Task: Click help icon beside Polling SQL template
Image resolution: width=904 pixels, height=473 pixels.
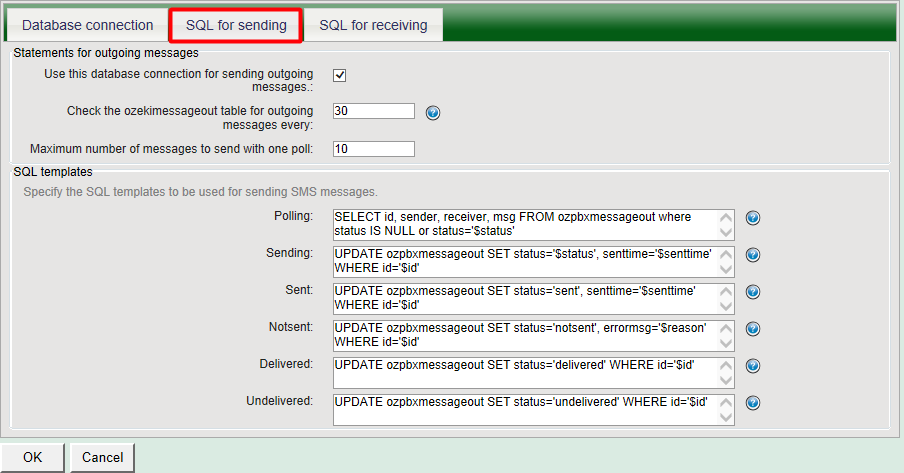Action: point(754,218)
